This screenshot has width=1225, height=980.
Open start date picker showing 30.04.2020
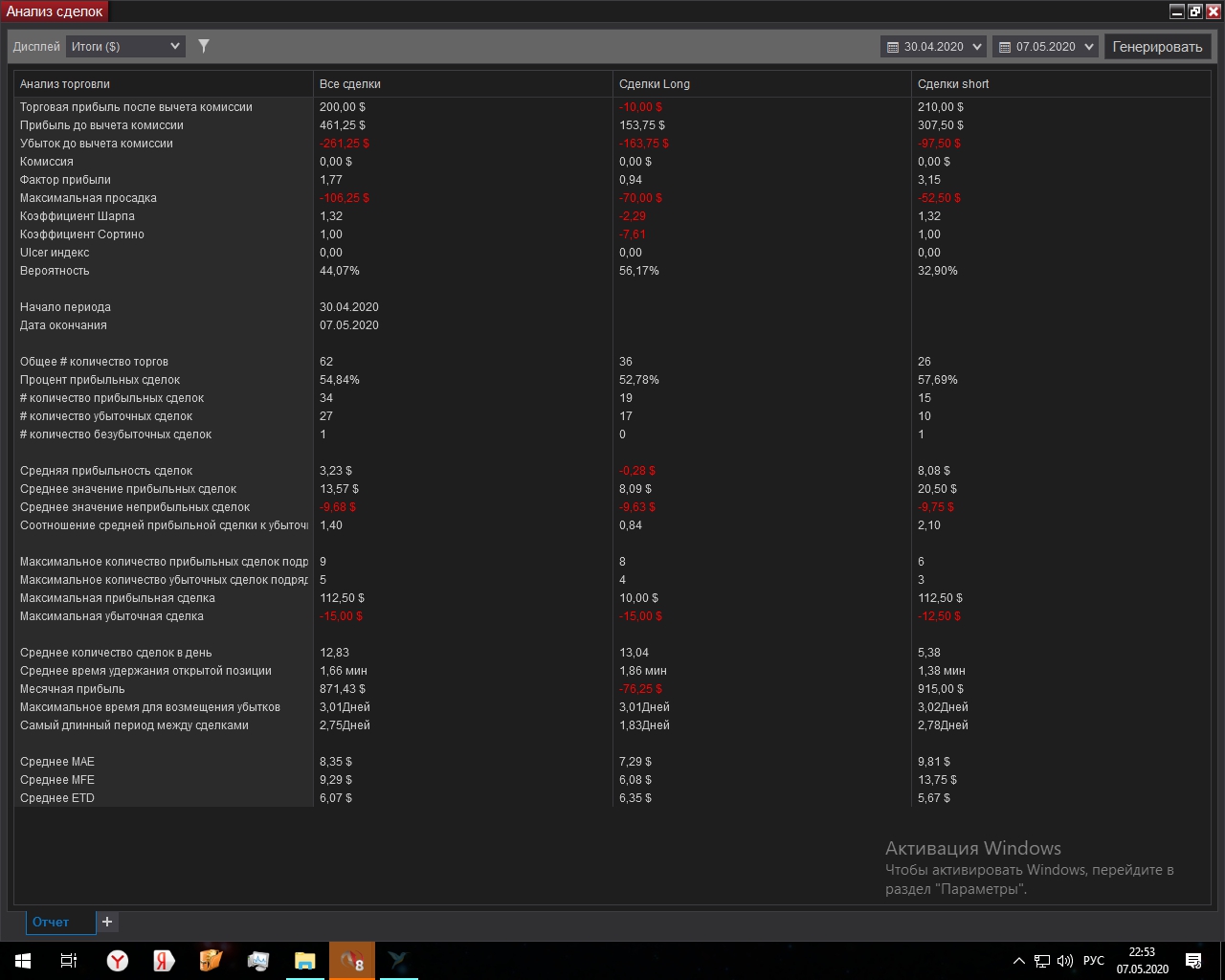[x=933, y=47]
